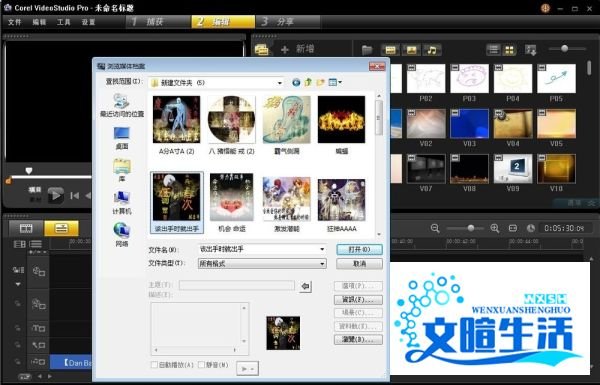Select file thumbnail 机会 命运
The width and height of the screenshot is (600, 385).
click(232, 202)
